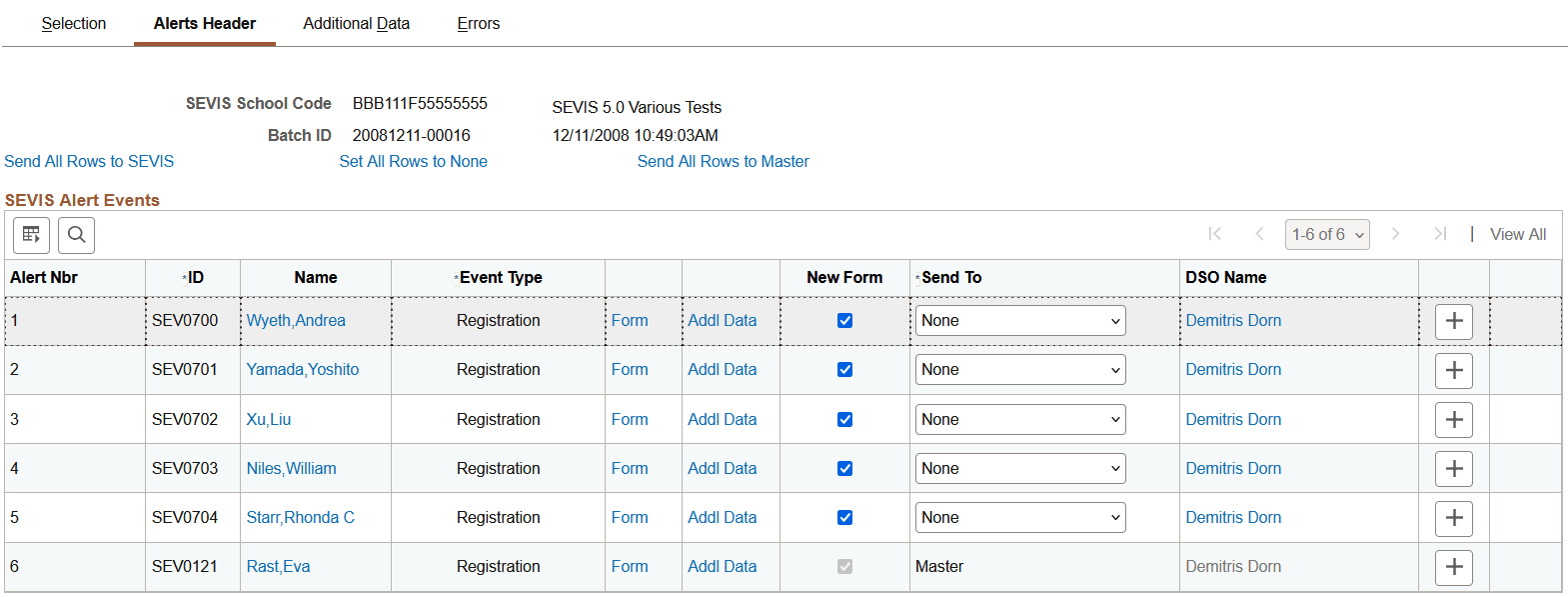Viewport: 1568px width, 597px height.
Task: Toggle New Form checkbox for SEV0704
Action: (844, 518)
